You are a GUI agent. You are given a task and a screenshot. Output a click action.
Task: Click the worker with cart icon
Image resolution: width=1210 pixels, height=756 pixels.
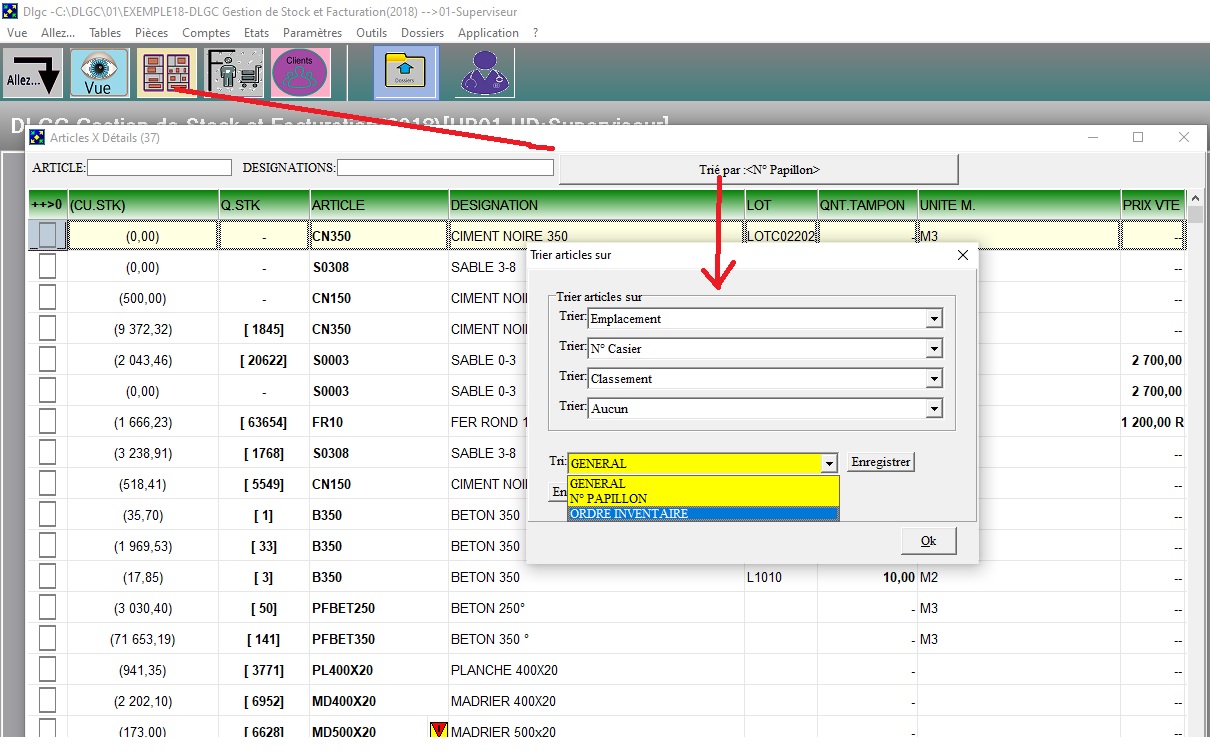click(x=234, y=74)
